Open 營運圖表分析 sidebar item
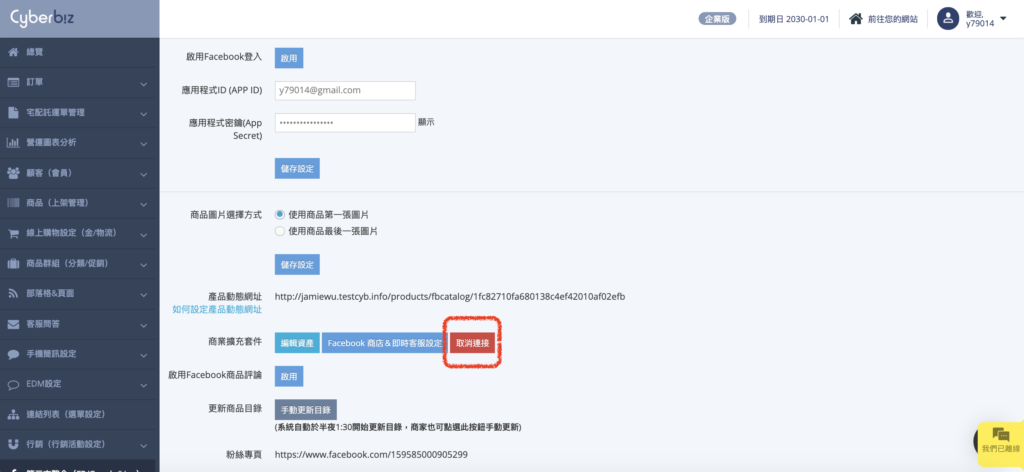1024x472 pixels. pos(80,143)
